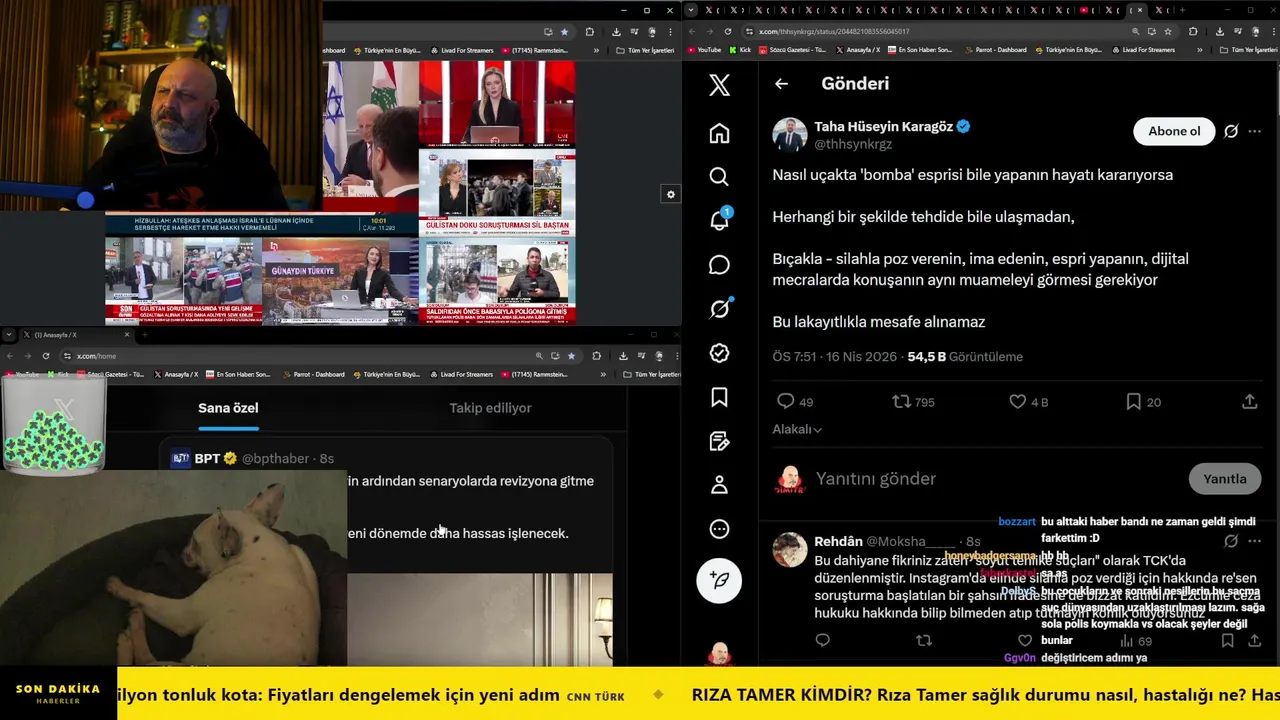
Task: Click bookmark star in lower-left window address bar
Action: pos(571,355)
